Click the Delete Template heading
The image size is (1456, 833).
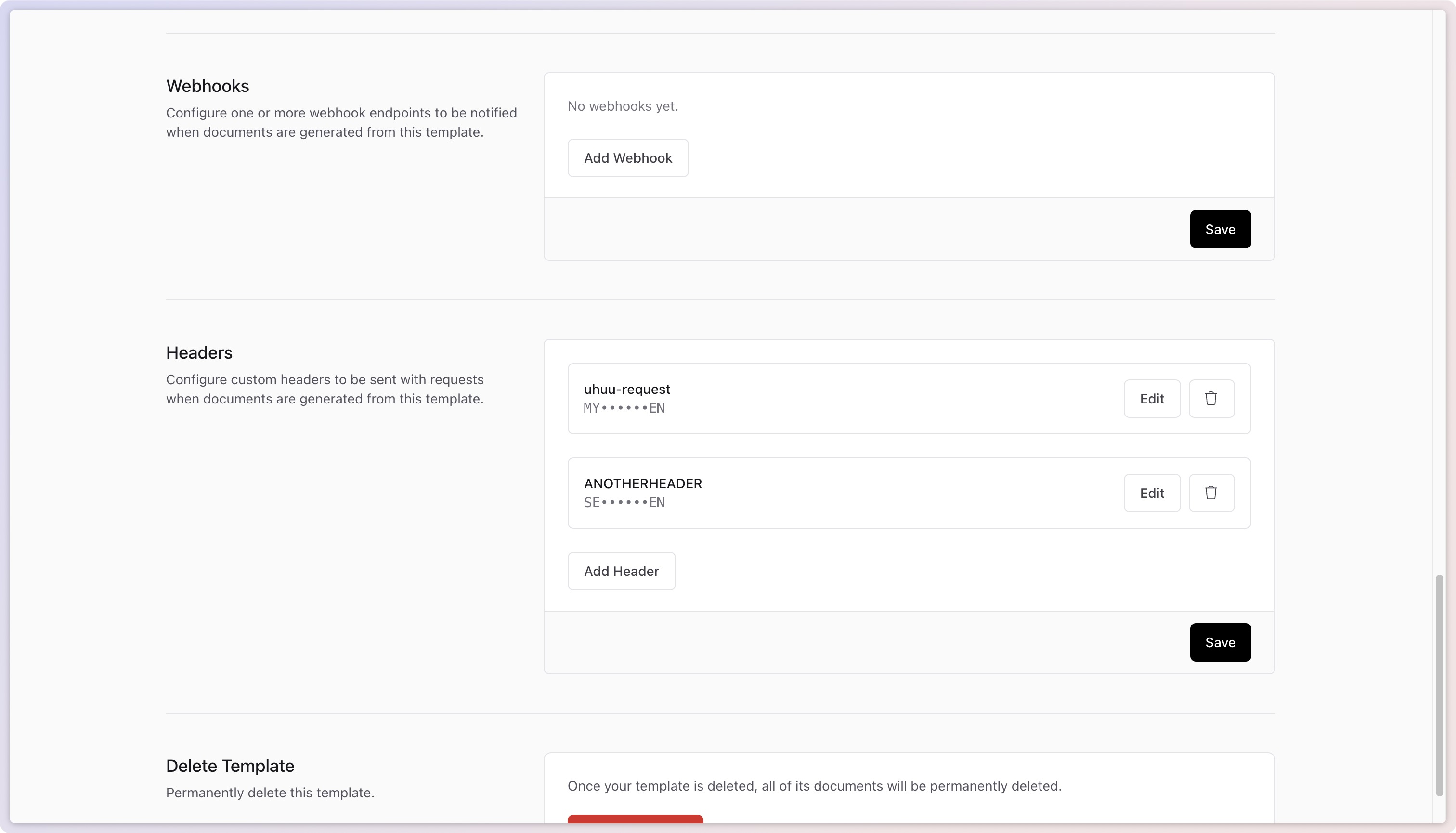229,766
